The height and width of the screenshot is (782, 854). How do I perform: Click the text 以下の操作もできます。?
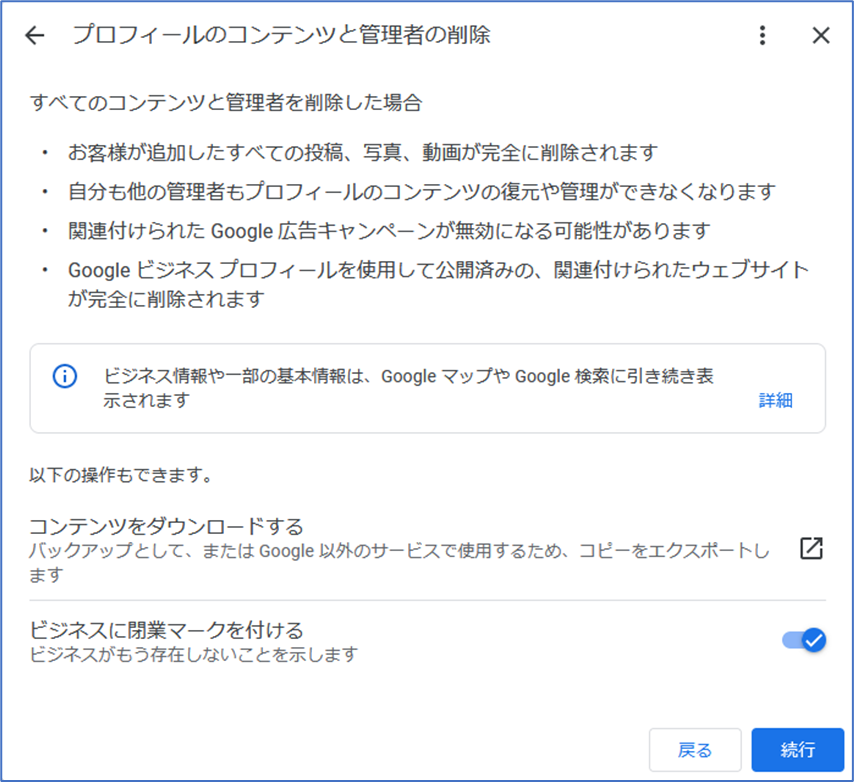pyautogui.click(x=121, y=475)
